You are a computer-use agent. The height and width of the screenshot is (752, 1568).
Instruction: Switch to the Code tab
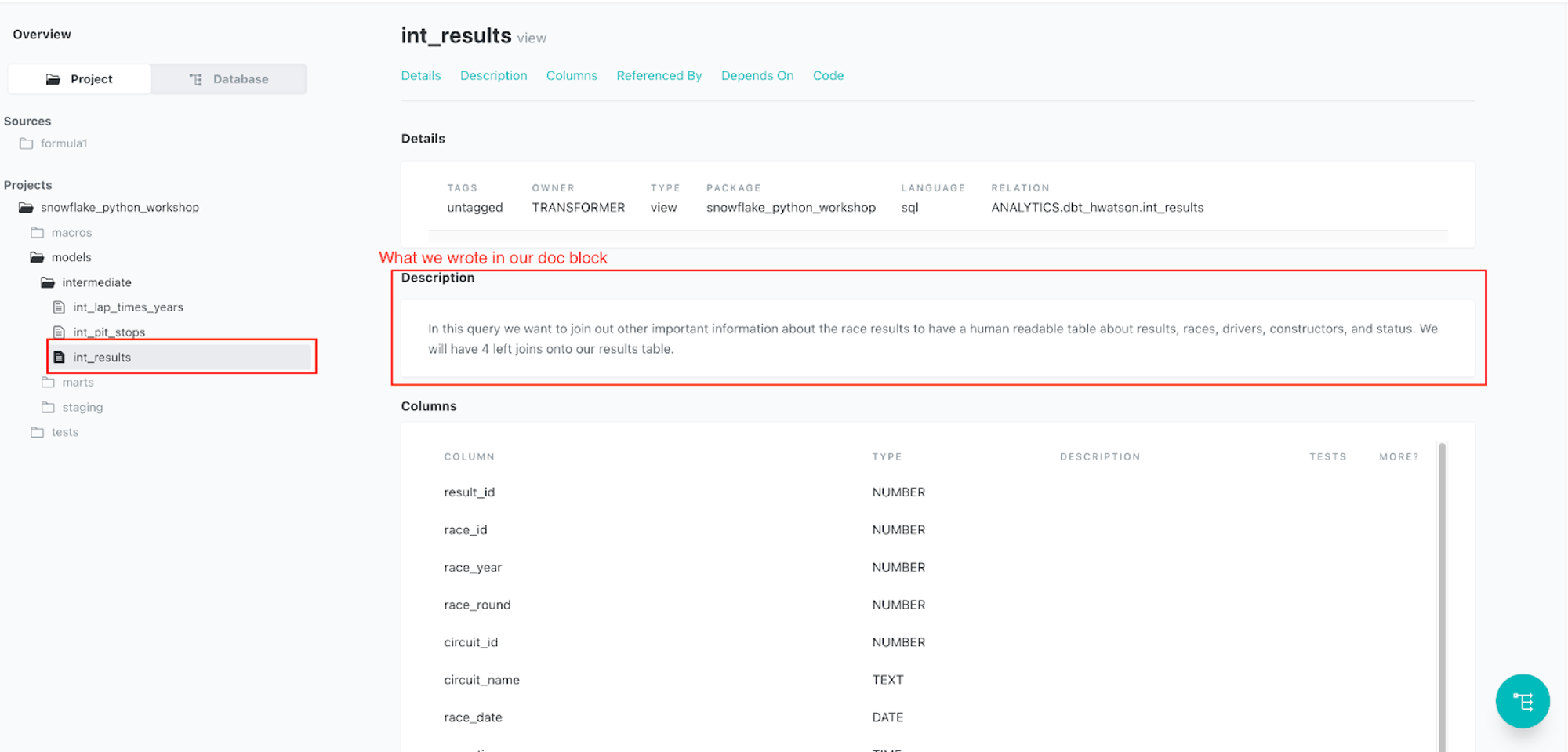click(829, 75)
